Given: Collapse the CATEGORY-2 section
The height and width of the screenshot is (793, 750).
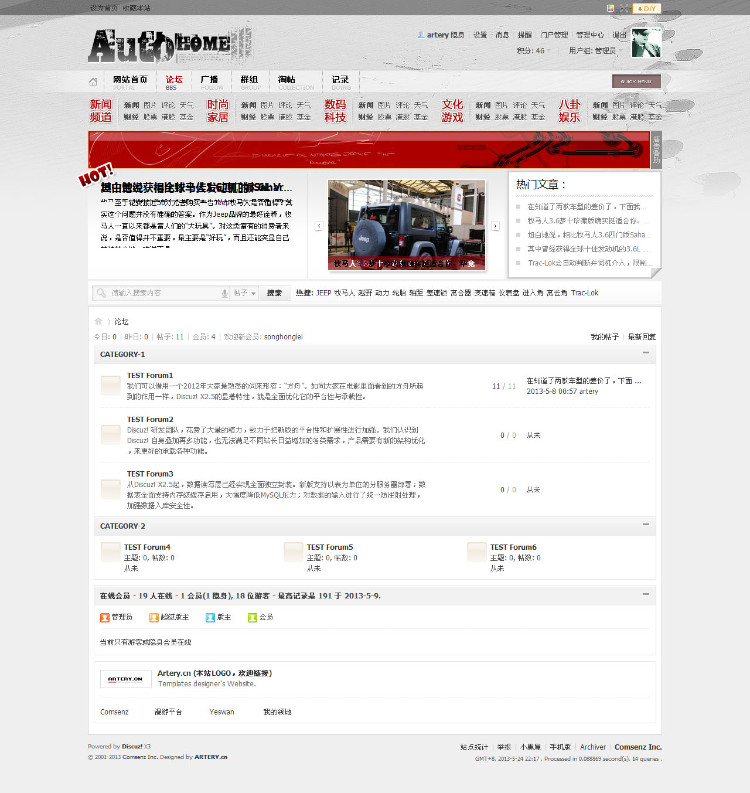Looking at the screenshot, I should tap(646, 524).
